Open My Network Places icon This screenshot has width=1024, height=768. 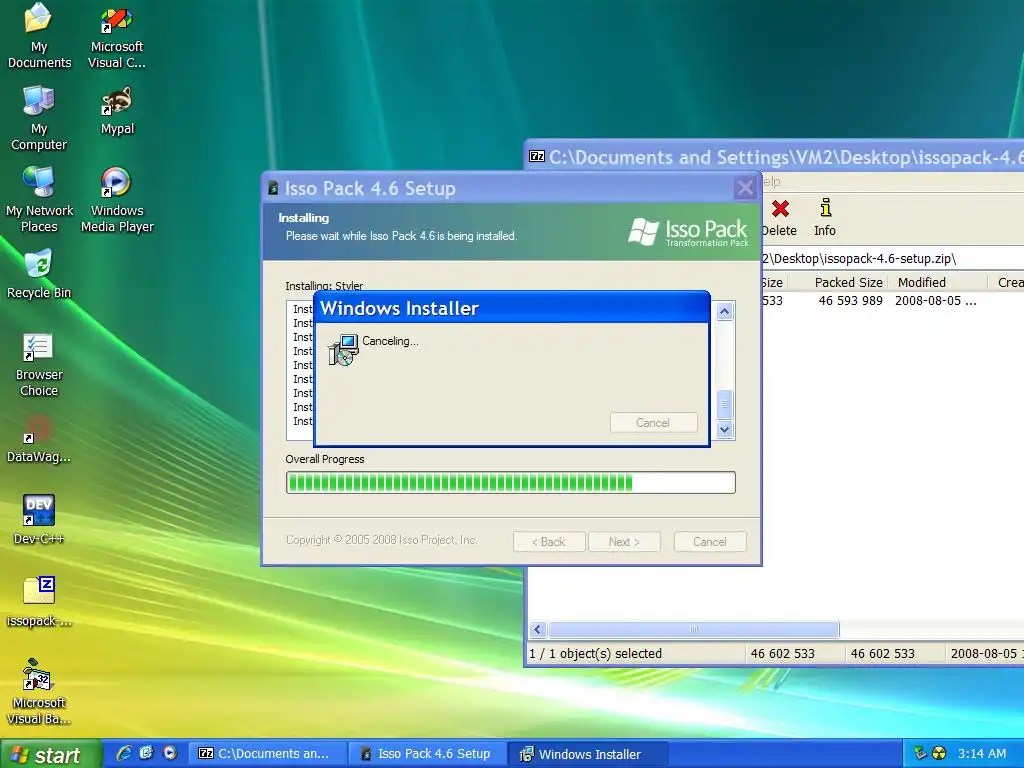pyautogui.click(x=39, y=200)
